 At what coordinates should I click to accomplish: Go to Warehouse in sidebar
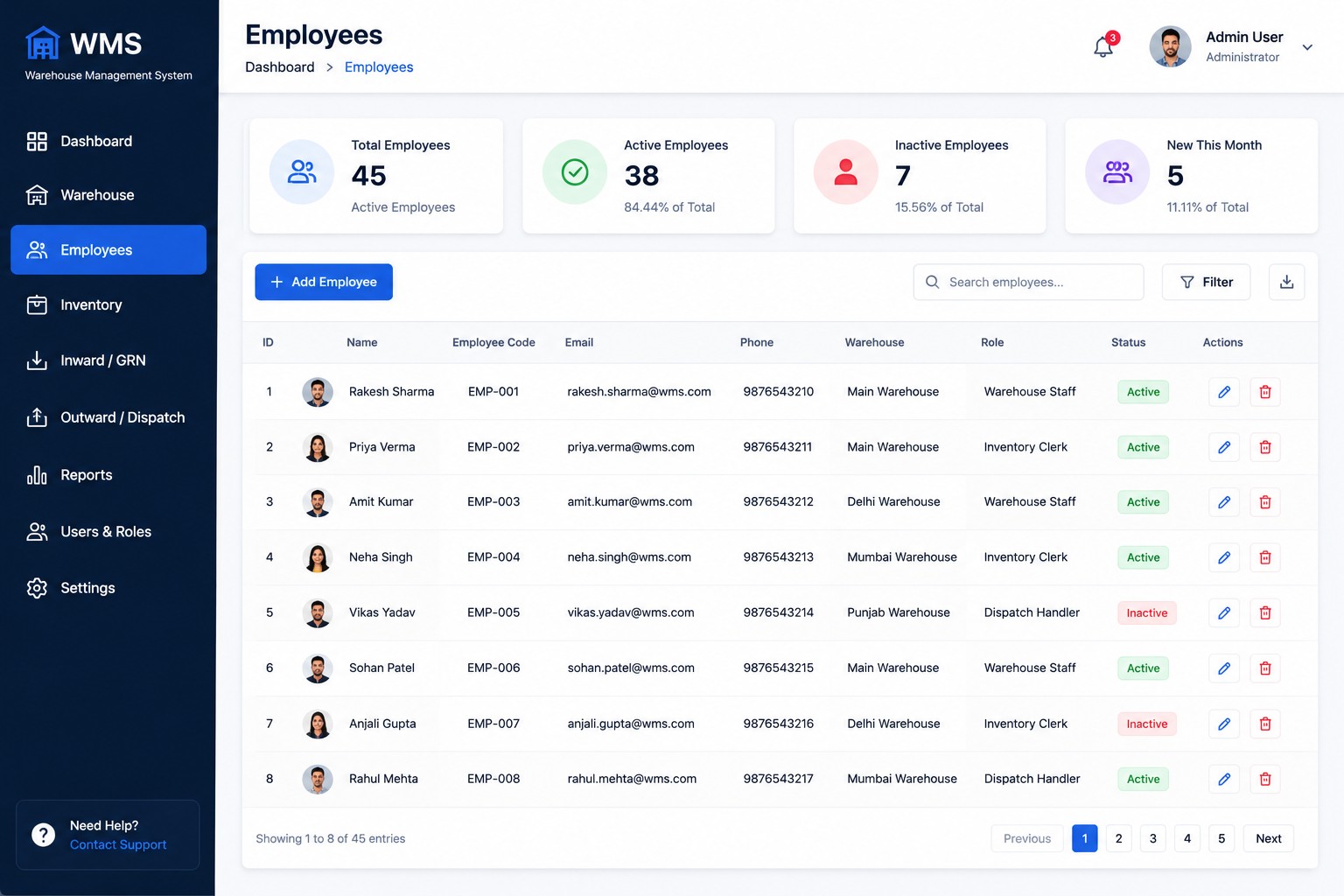coord(108,195)
